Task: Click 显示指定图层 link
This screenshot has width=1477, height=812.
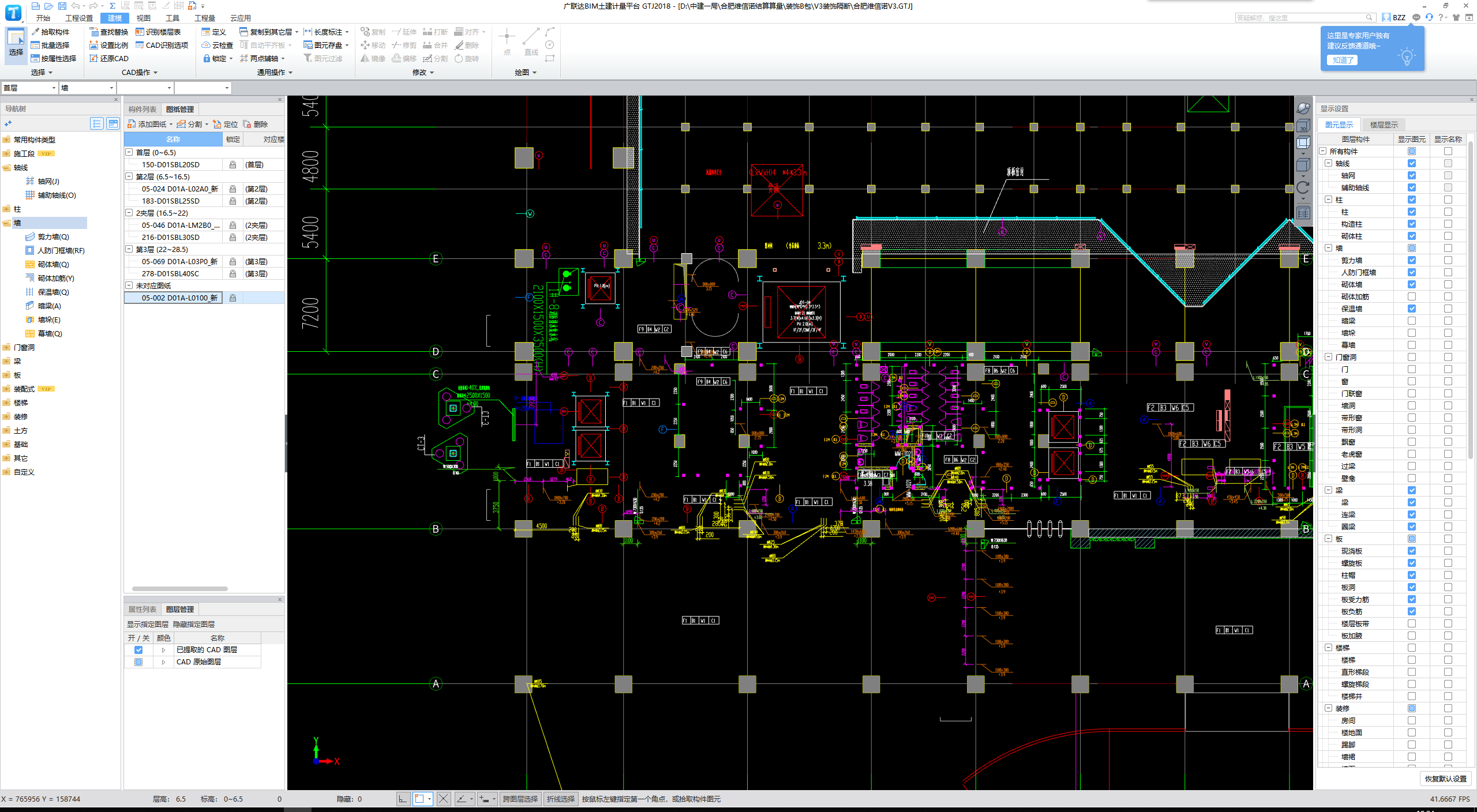Action: [148, 625]
